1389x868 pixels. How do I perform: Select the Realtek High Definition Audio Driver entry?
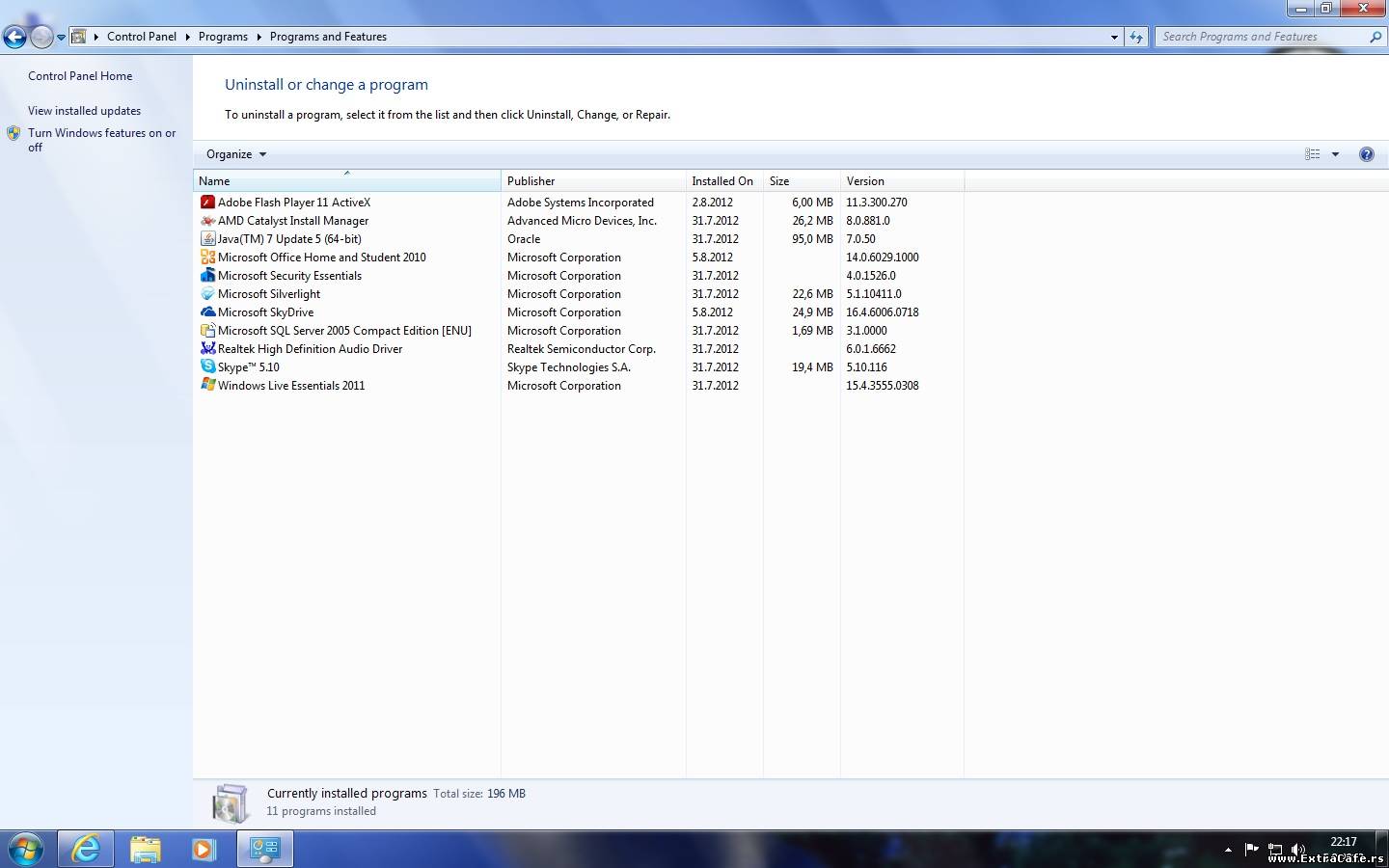coord(579,349)
